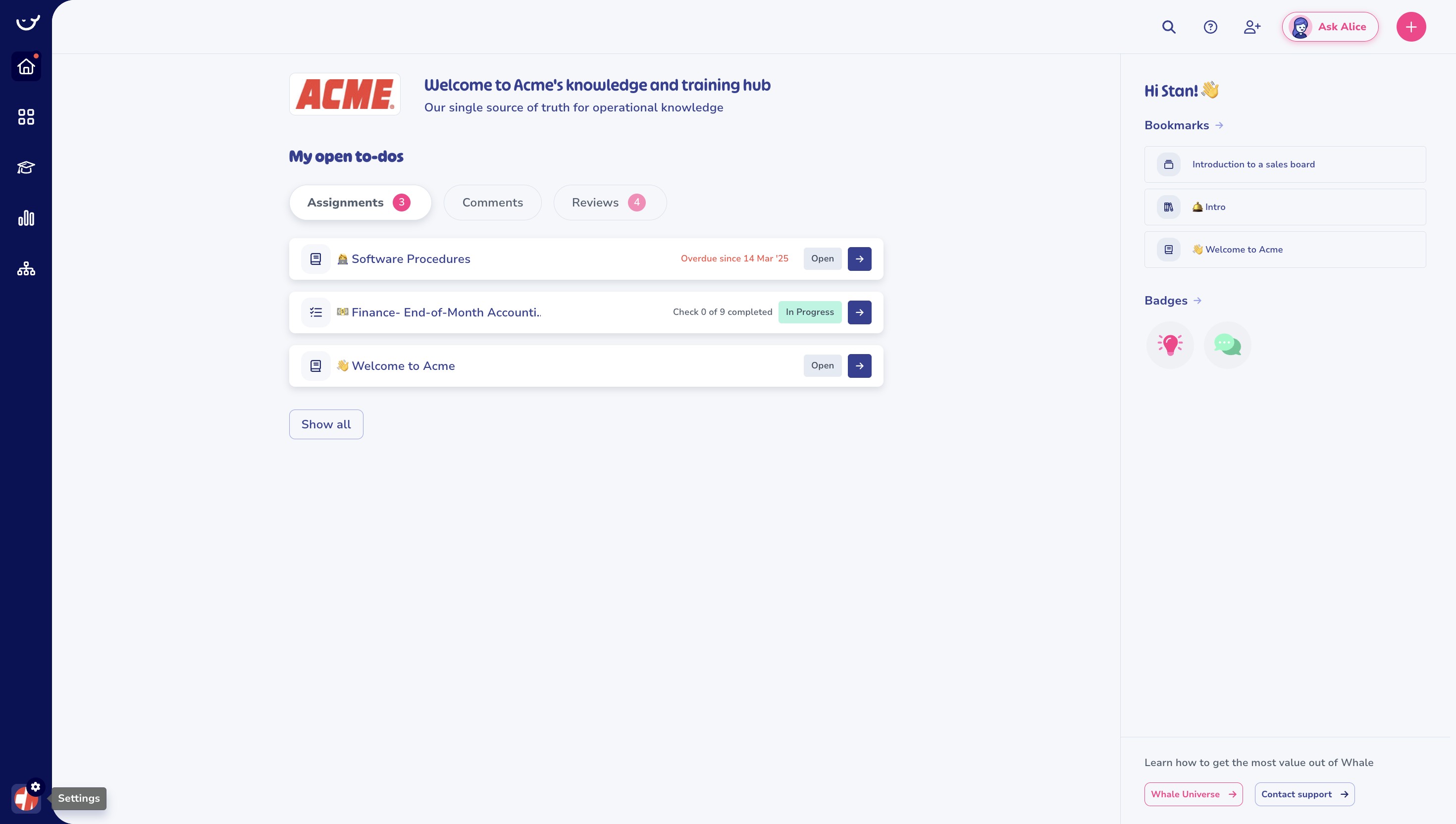This screenshot has width=1456, height=824.
Task: Open the Software Procedures arrow button
Action: point(859,258)
